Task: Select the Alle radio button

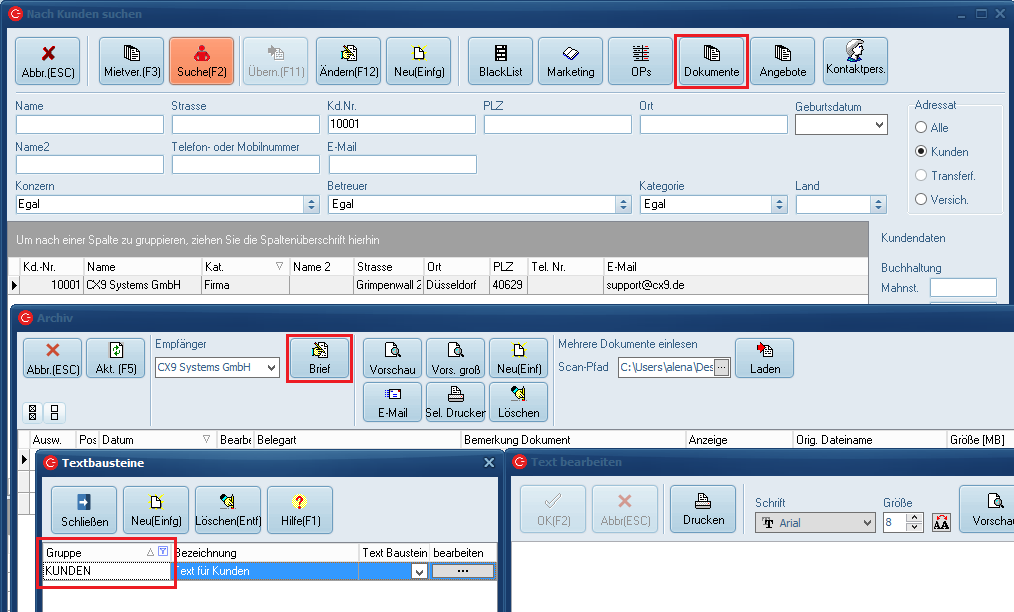Action: (x=921, y=128)
